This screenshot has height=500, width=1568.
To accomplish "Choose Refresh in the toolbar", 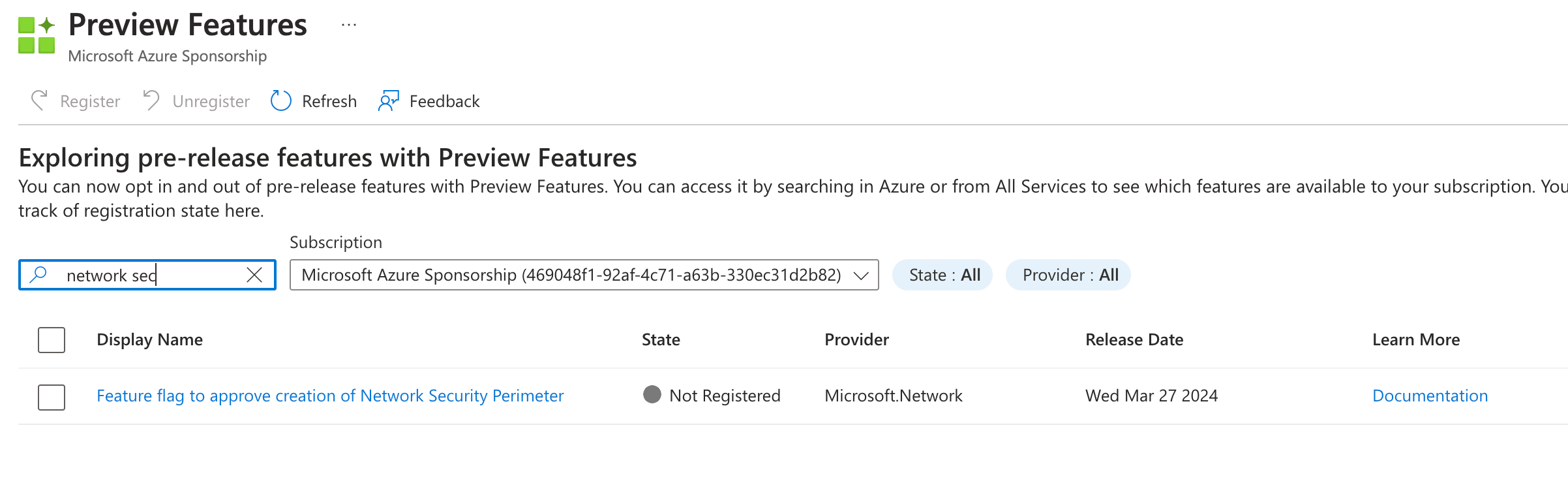I will coord(314,101).
